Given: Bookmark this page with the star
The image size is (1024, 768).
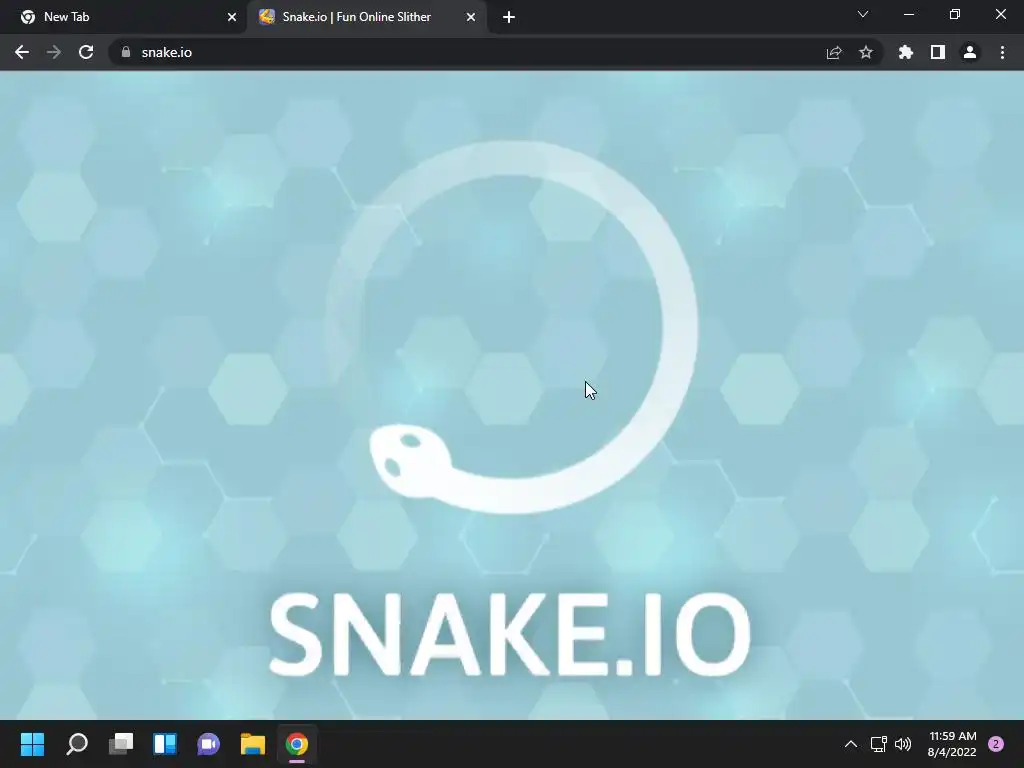Looking at the screenshot, I should (x=866, y=52).
